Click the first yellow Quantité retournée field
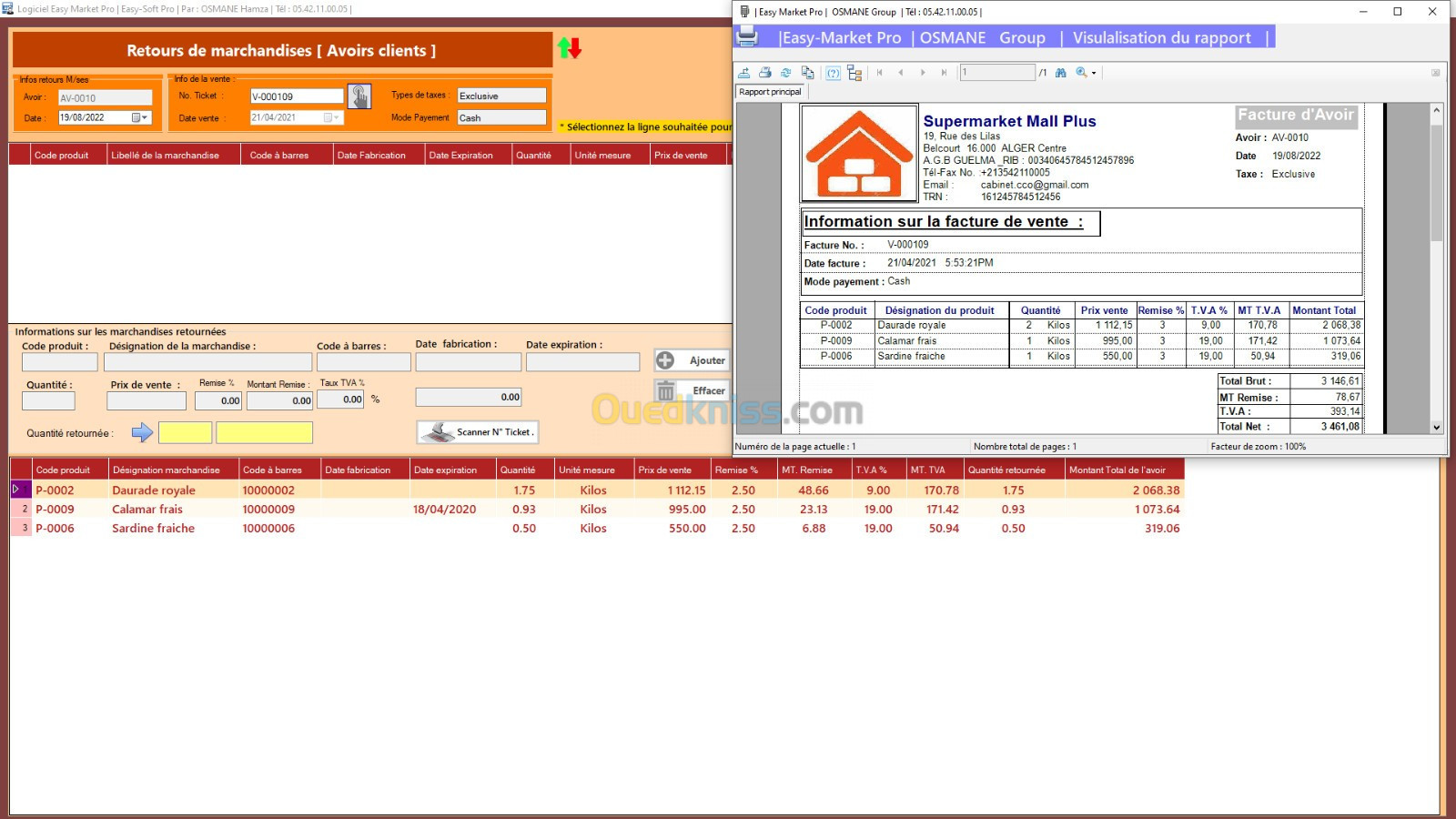Screen dimensions: 1456x819 pyautogui.click(x=185, y=432)
